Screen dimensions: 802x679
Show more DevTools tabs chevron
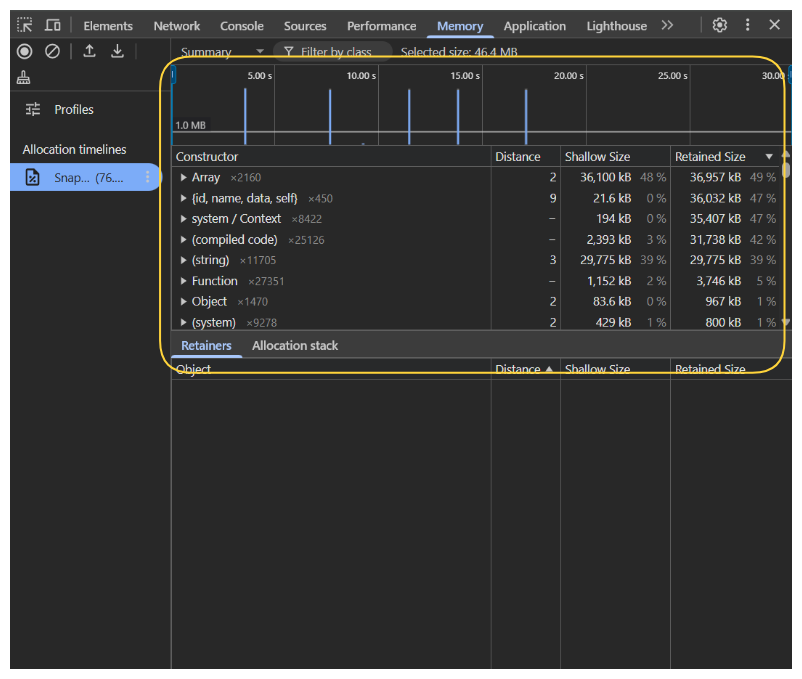[x=667, y=25]
